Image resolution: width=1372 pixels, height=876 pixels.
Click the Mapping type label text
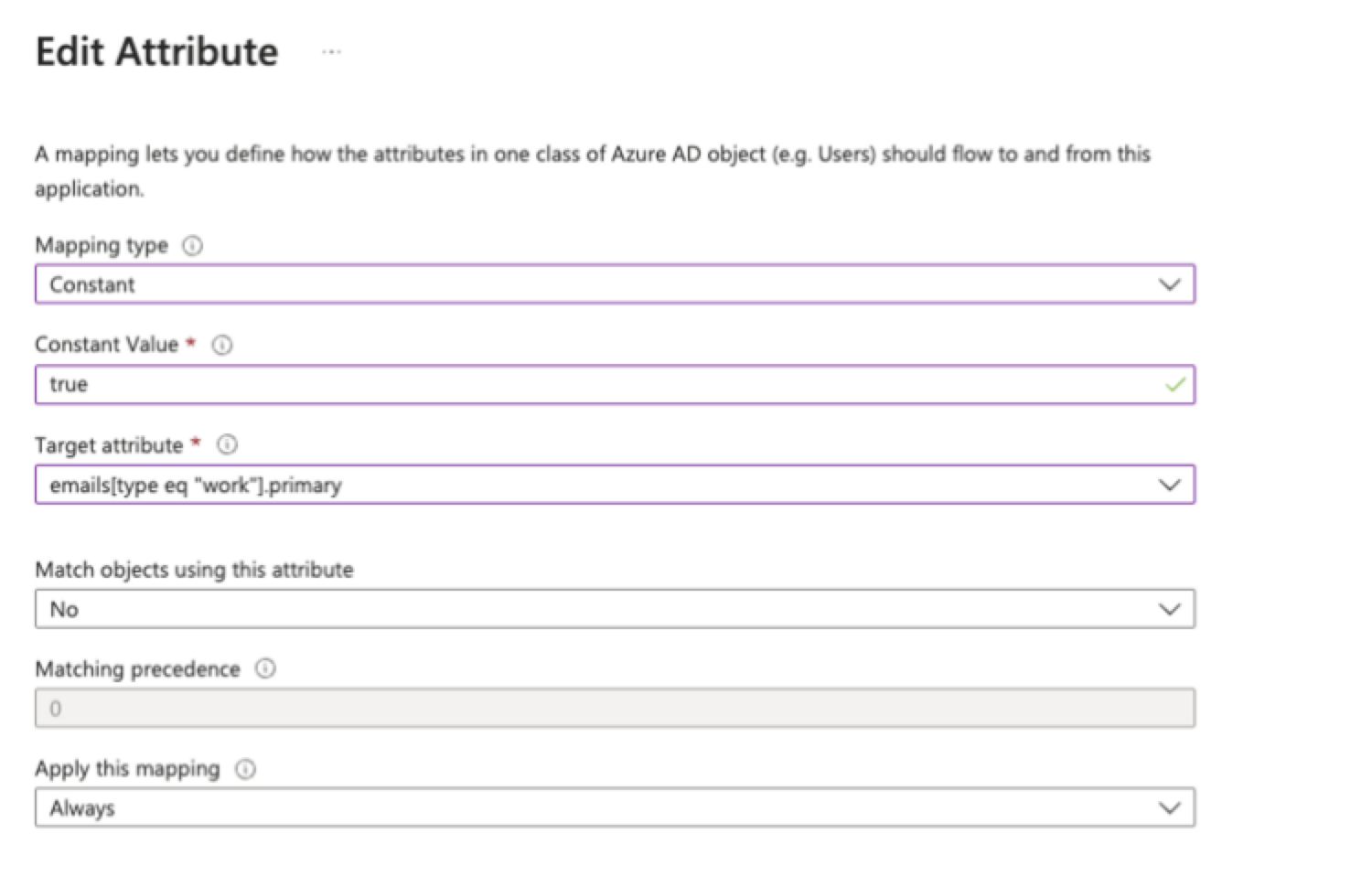[x=102, y=246]
